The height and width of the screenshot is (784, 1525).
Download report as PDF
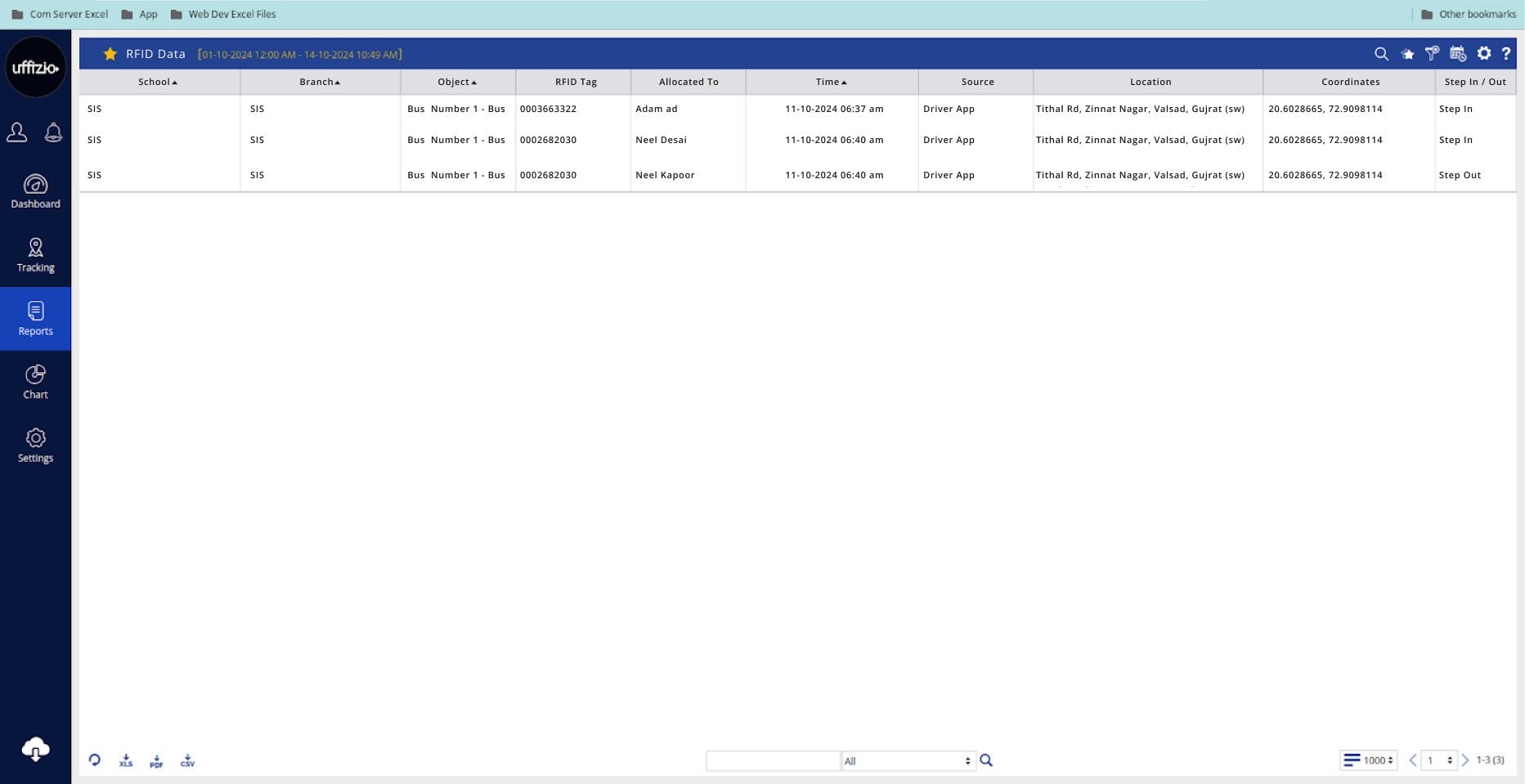(156, 761)
